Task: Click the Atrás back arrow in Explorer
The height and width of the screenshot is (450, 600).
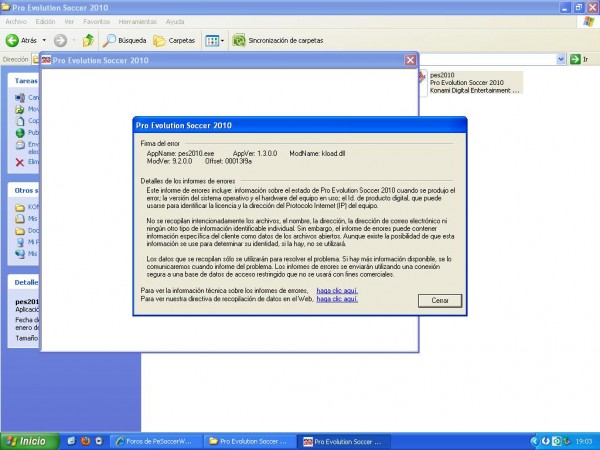Action: click(x=21, y=40)
